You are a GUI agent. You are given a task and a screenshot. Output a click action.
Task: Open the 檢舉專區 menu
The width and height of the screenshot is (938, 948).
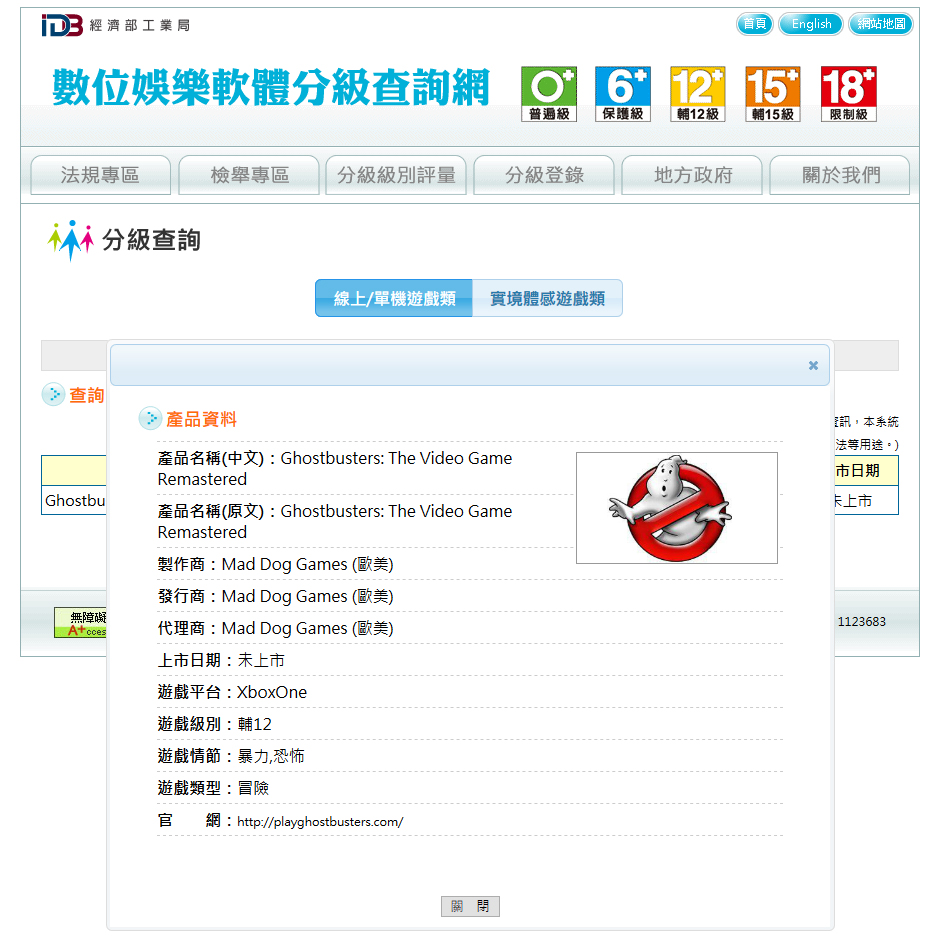[249, 176]
